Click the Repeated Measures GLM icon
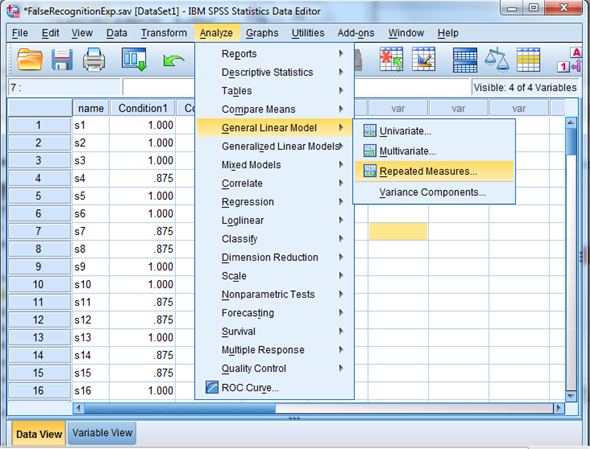The height and width of the screenshot is (449, 590). tap(370, 171)
